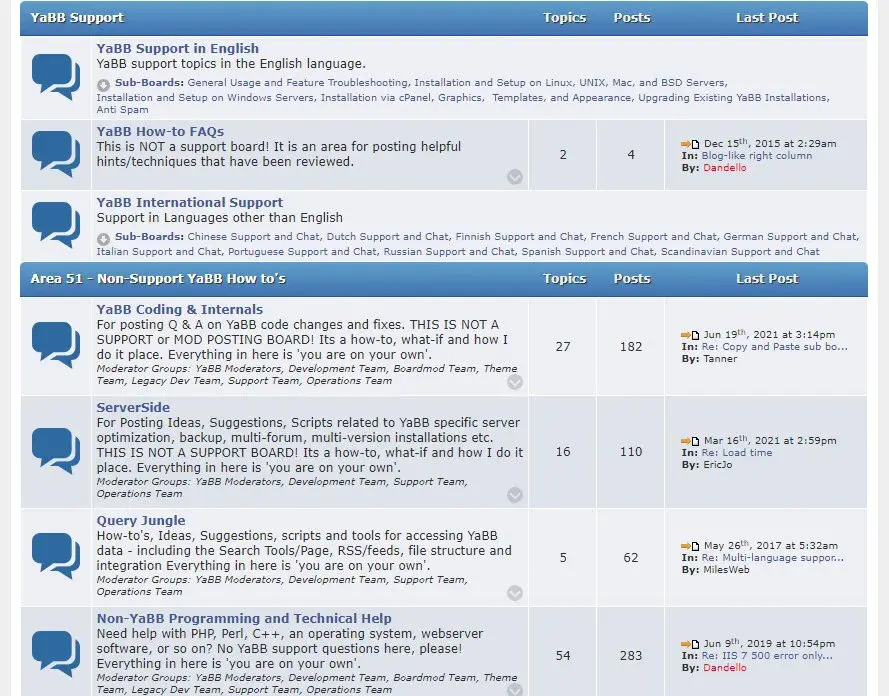Screen dimensions: 889x696
Task: Open 'Re: Copy and Paste sub bo...' last post
Action: click(x=774, y=347)
